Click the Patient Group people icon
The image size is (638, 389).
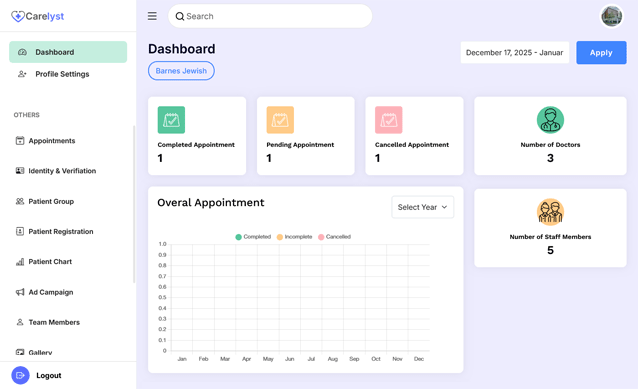(20, 201)
